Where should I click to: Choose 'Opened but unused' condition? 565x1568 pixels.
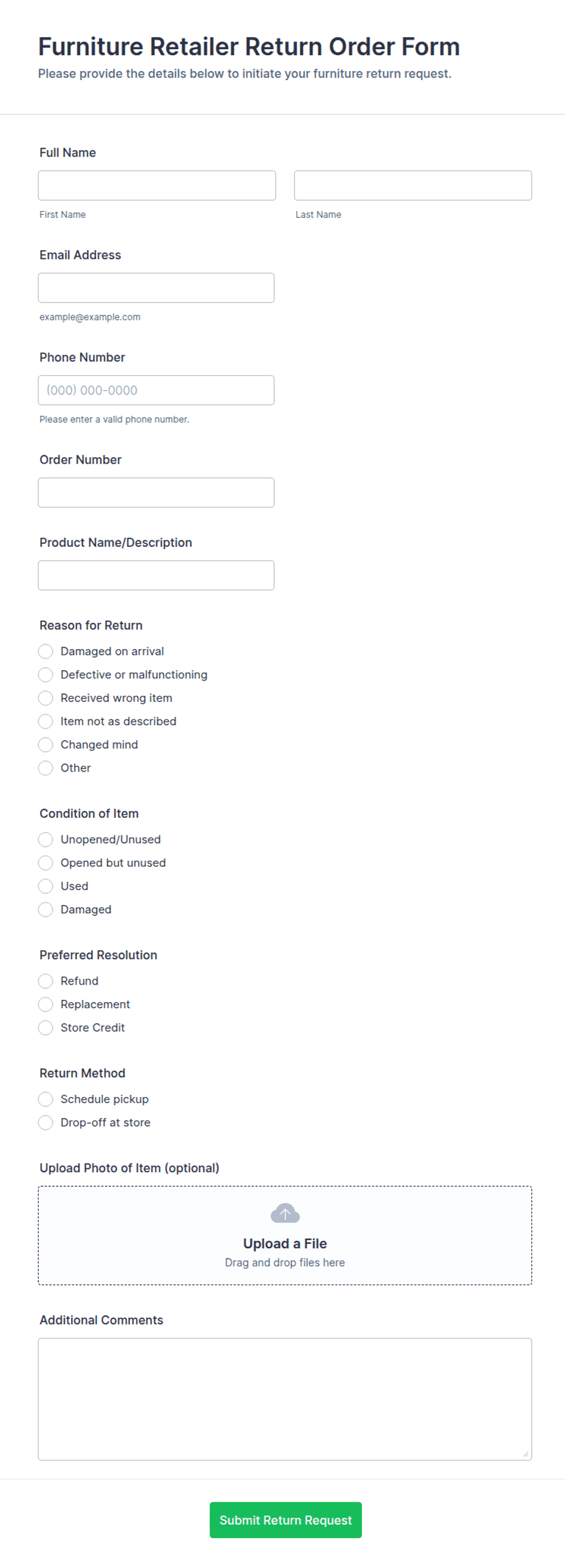click(x=46, y=863)
